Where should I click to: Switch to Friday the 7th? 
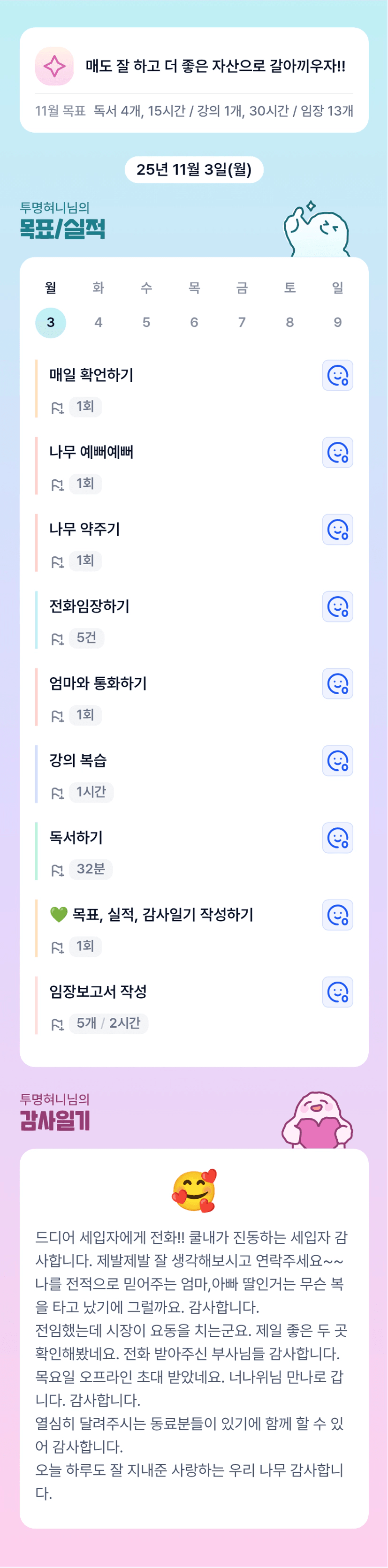242,322
